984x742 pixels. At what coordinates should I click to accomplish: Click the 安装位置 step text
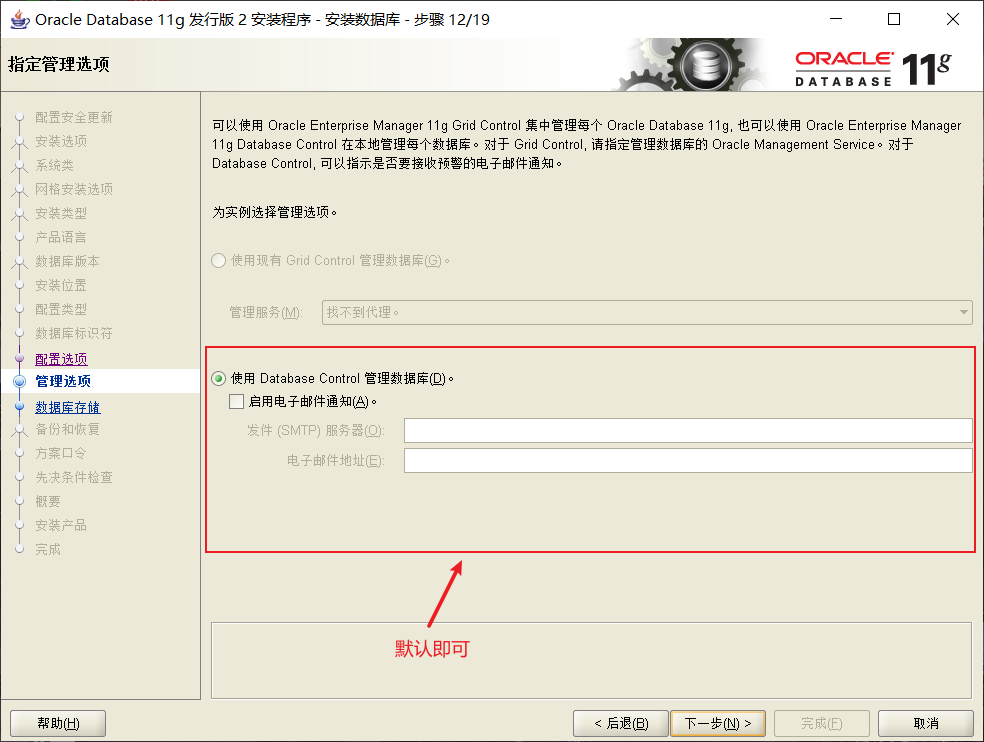tap(61, 285)
